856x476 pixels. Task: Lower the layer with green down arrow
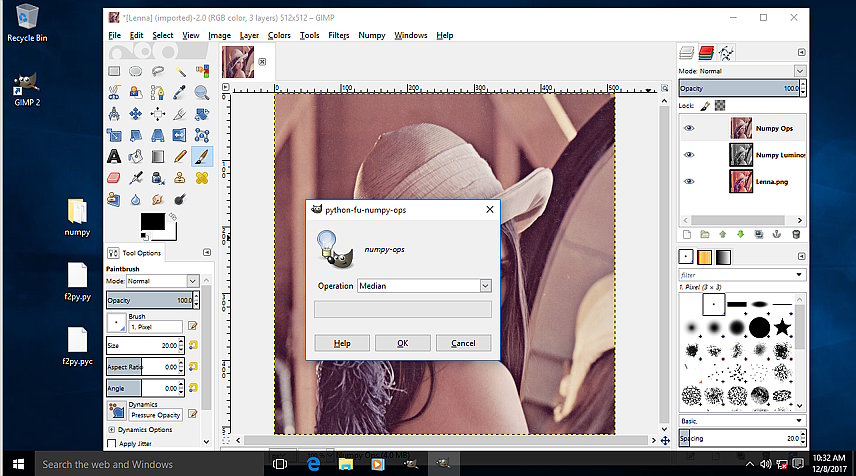(741, 235)
